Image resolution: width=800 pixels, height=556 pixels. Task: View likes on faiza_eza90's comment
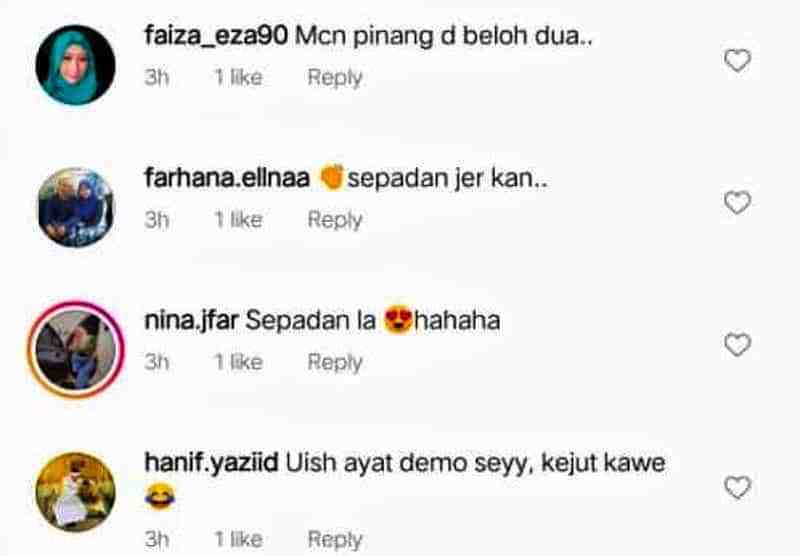click(238, 78)
